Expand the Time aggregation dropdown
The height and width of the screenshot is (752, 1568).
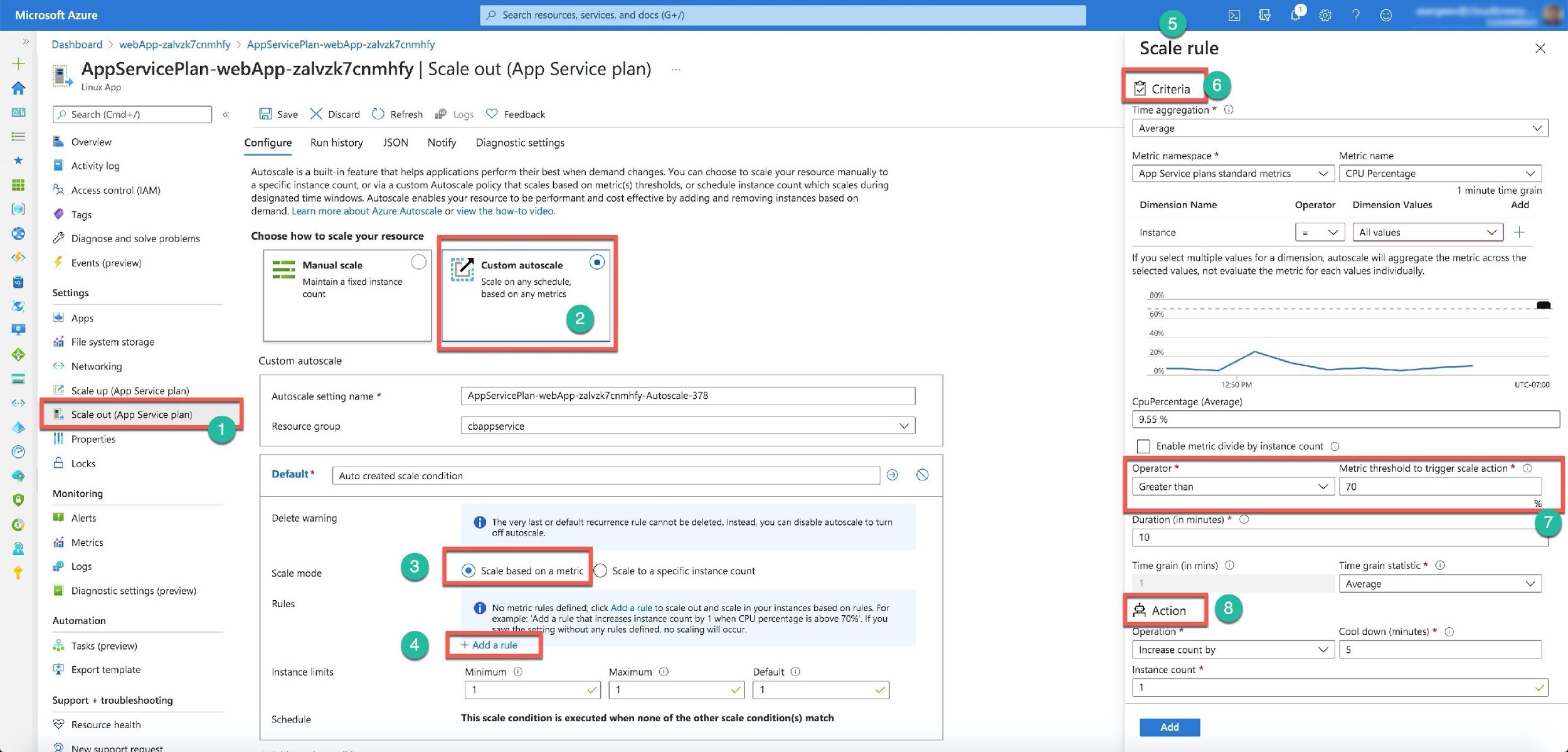coord(1339,128)
